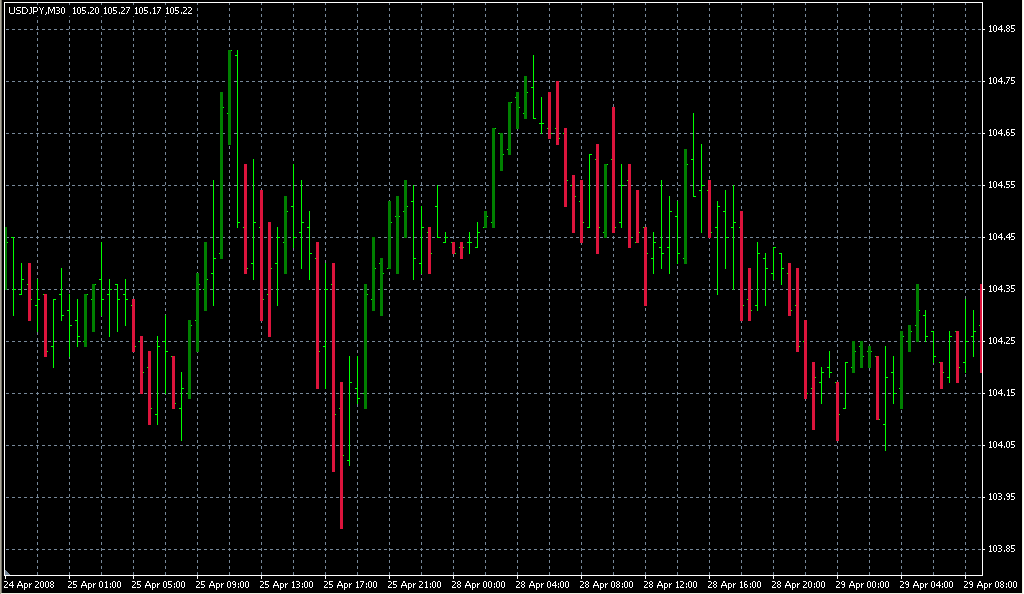Image resolution: width=1024 pixels, height=594 pixels.
Task: Click the 25 Apr 05:00 time label
Action: [158, 585]
